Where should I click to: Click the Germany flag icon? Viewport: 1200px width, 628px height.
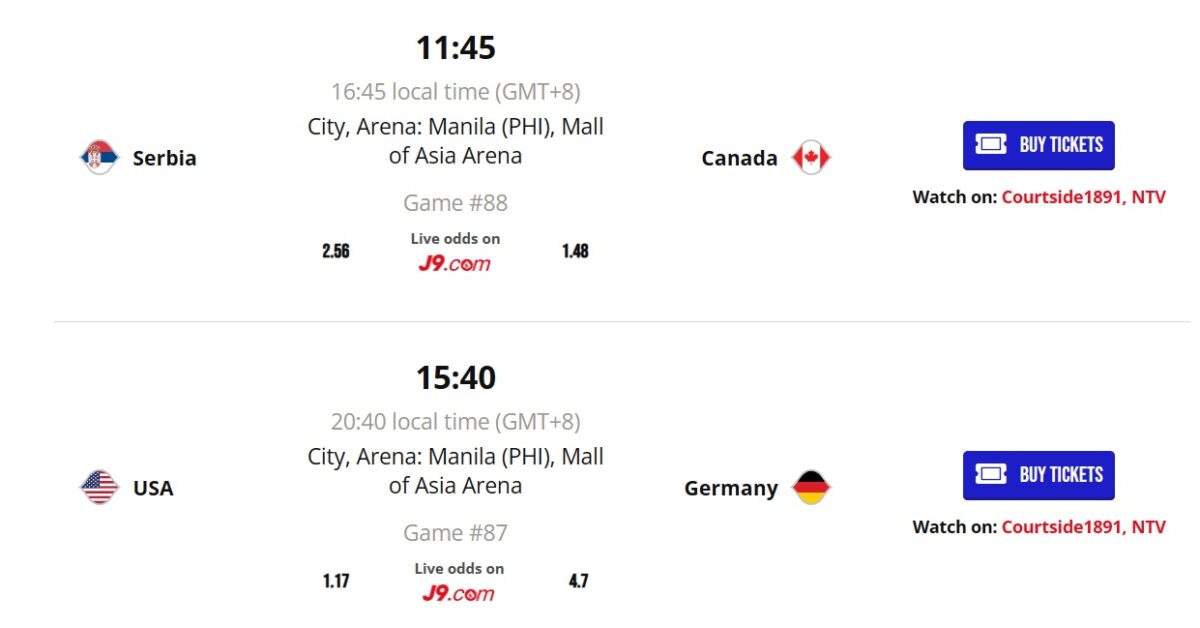pos(811,488)
